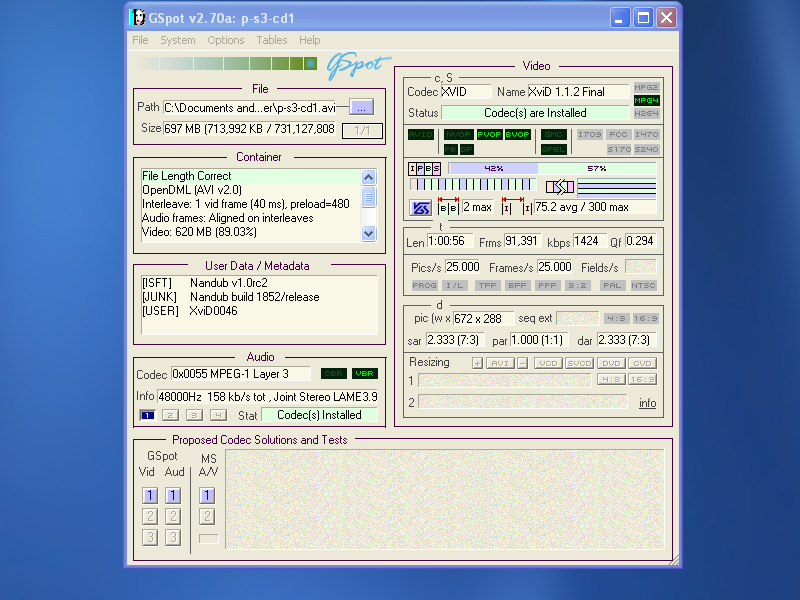Click the PAL indicator
Screen dimensions: 800x600
612,285
